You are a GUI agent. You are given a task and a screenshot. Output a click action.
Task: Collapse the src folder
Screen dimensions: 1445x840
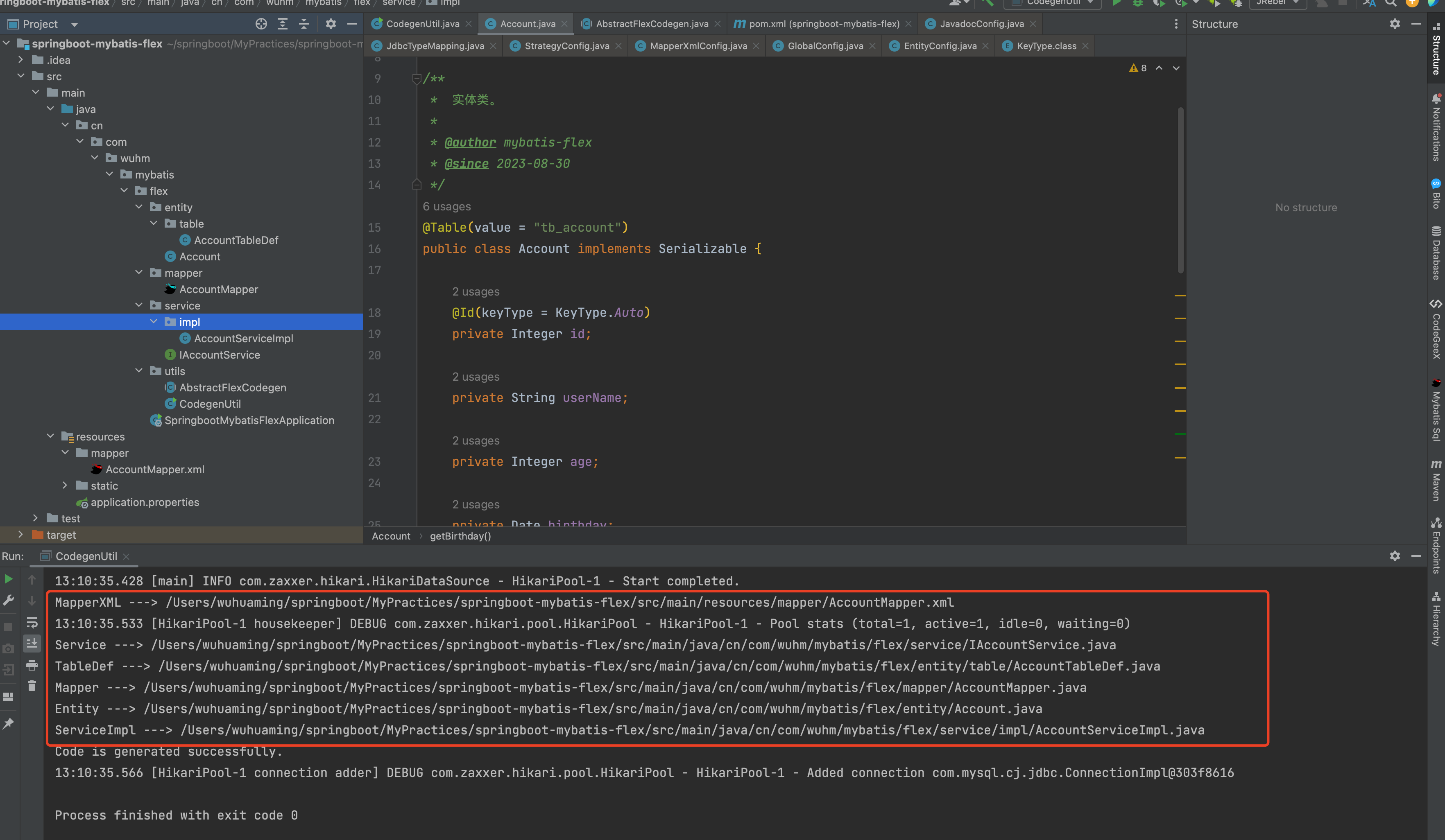tap(21, 76)
